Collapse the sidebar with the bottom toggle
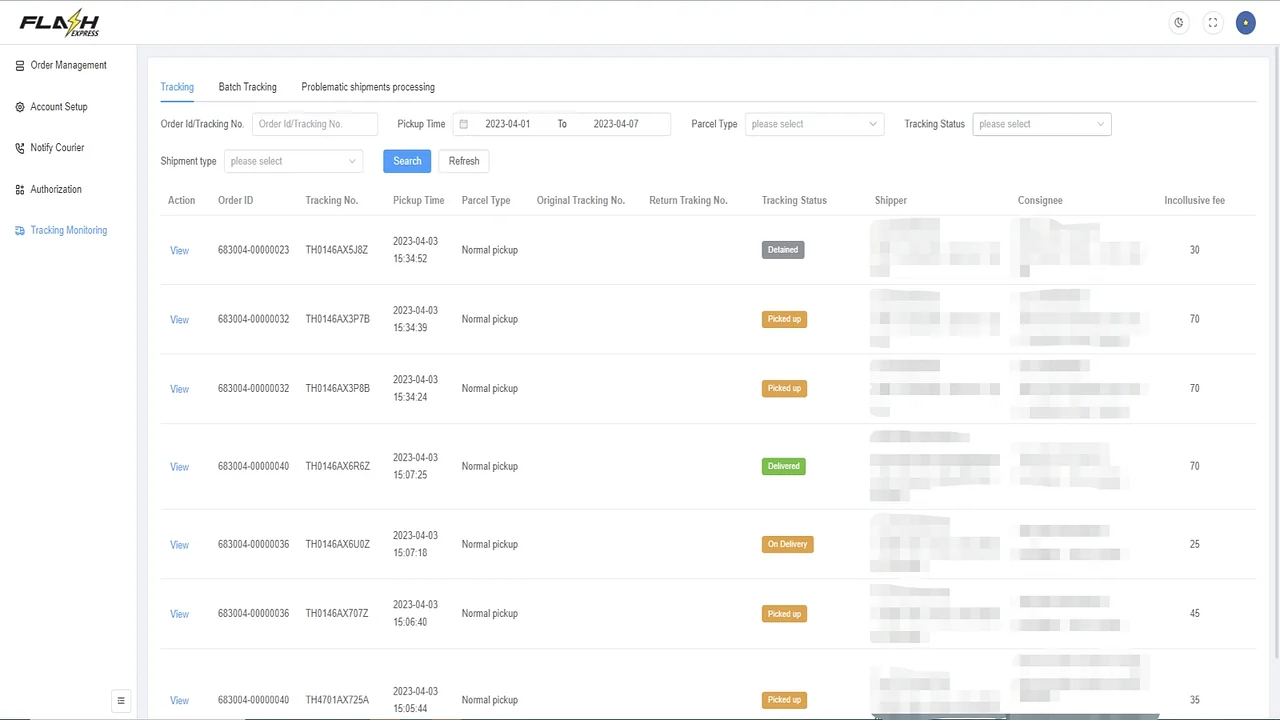The height and width of the screenshot is (720, 1280). [x=121, y=700]
